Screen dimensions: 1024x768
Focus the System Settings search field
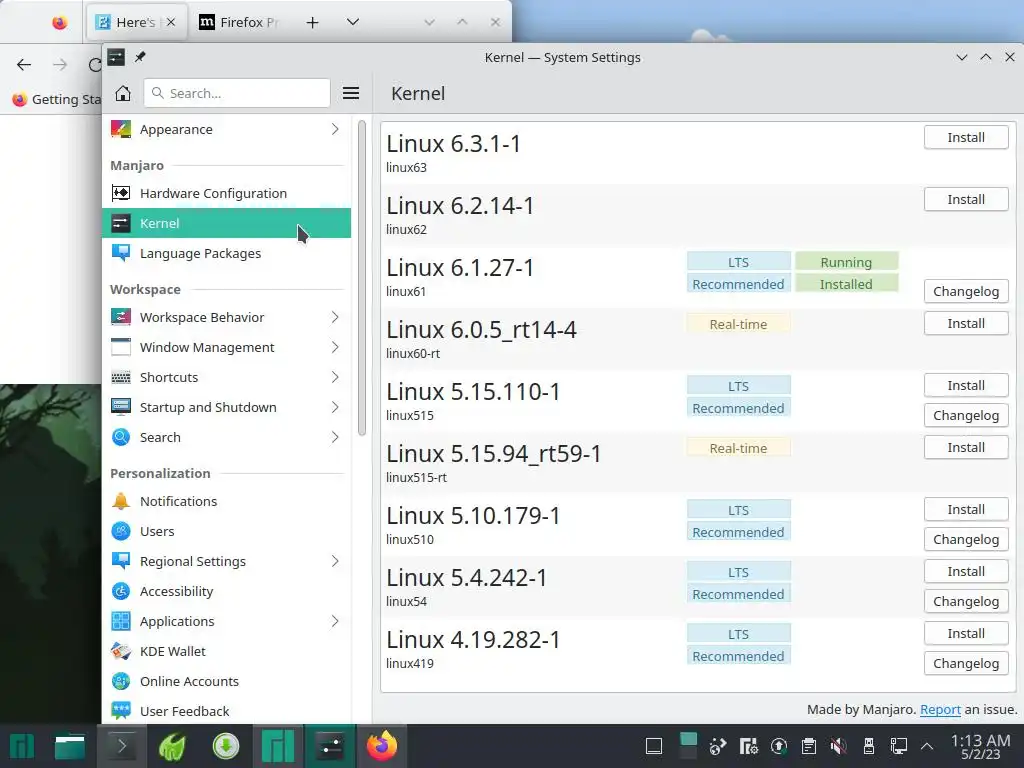pos(236,93)
